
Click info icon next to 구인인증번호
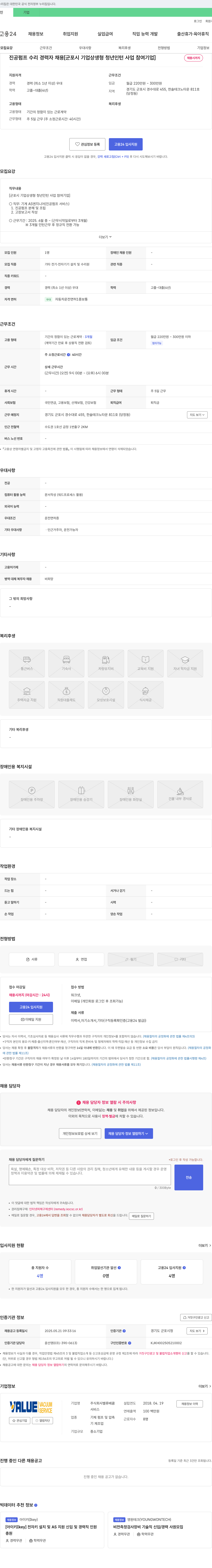(130, 1343)
